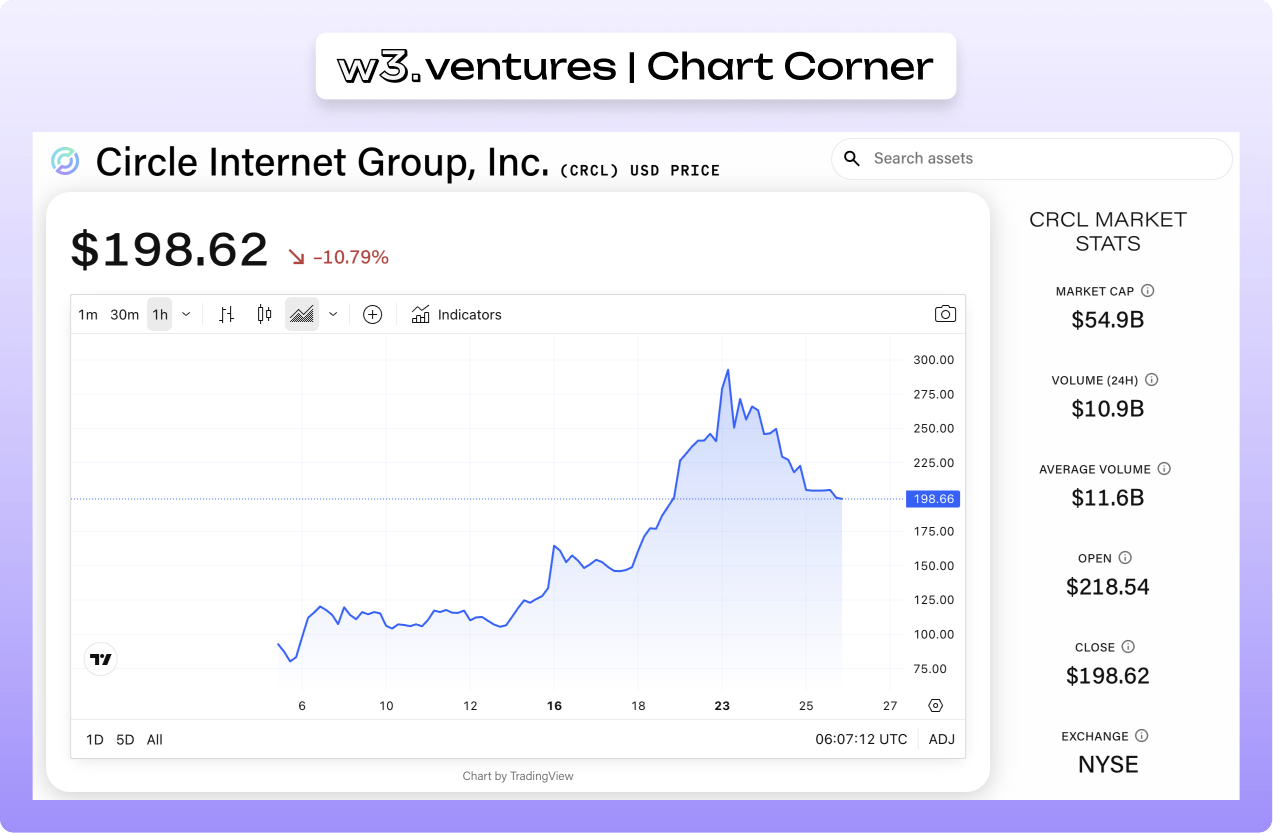Click the Average Volume info icon
The image size is (1273, 833).
(1164, 469)
